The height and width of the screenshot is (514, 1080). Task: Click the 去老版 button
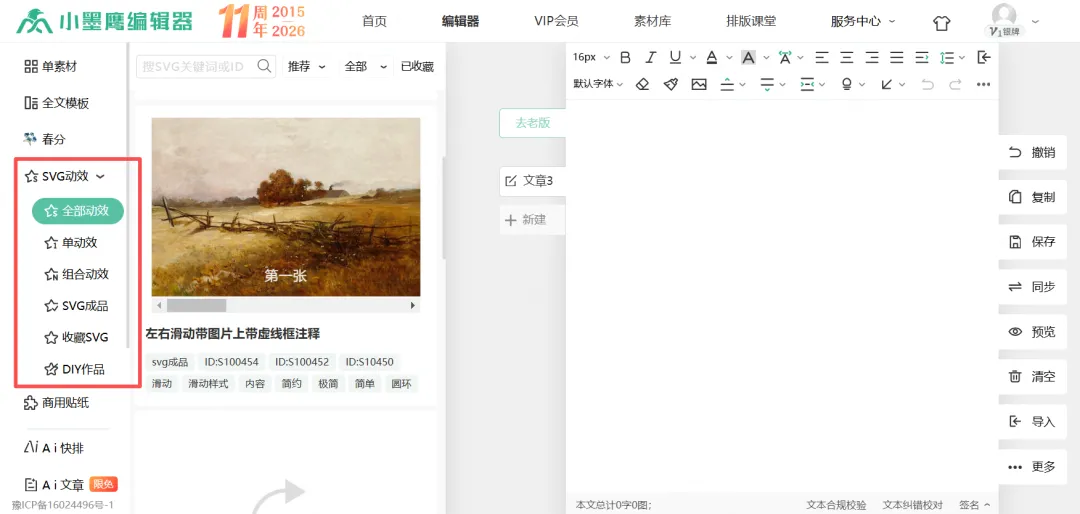pos(532,123)
